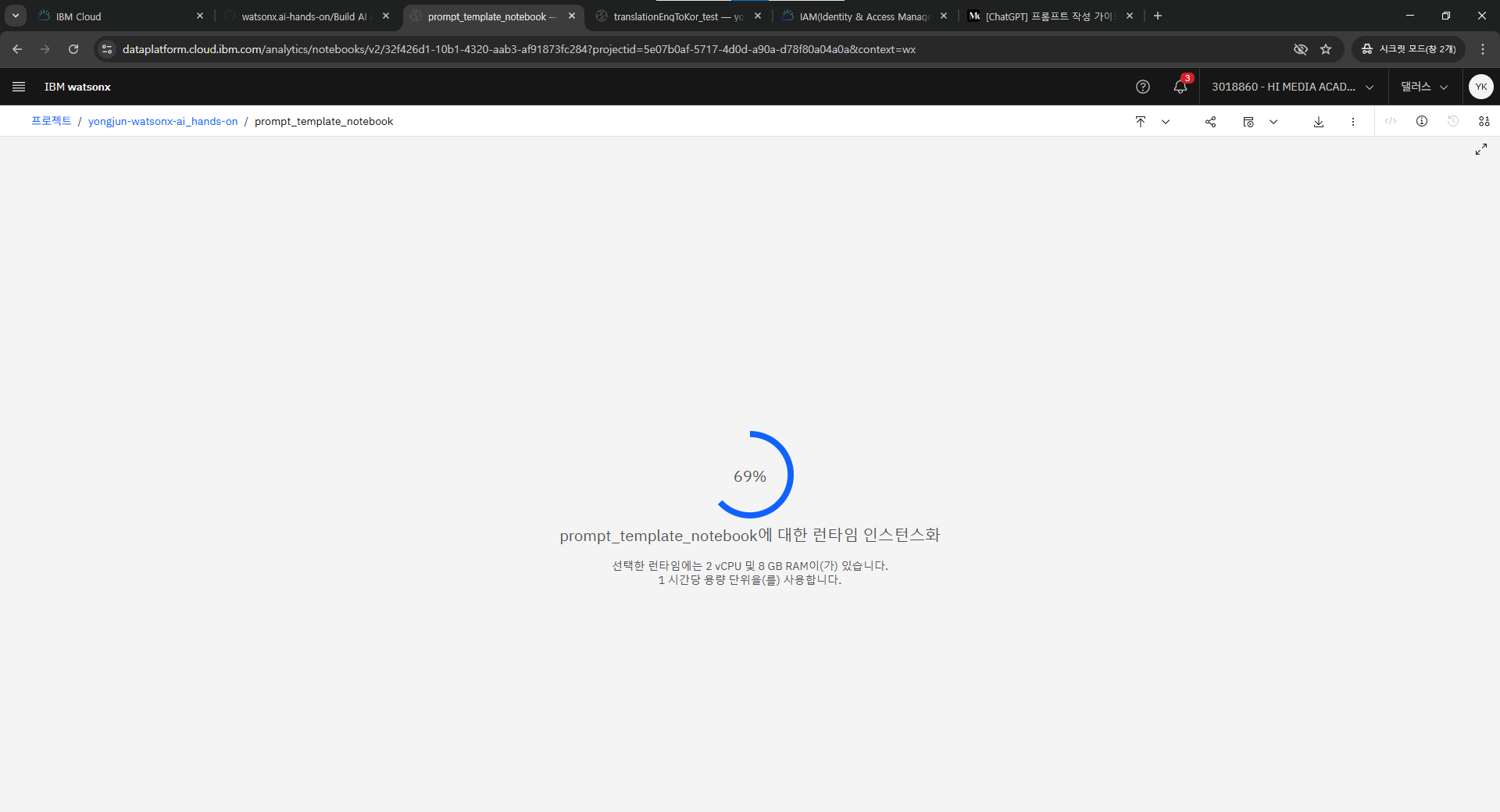This screenshot has width=1500, height=812.
Task: Open the 3018860 - HI MEDIA ACAD account dropdown
Action: tap(1293, 87)
